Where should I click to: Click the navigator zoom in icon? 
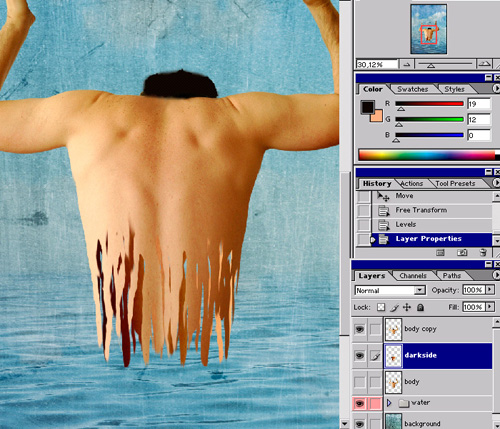tap(485, 64)
